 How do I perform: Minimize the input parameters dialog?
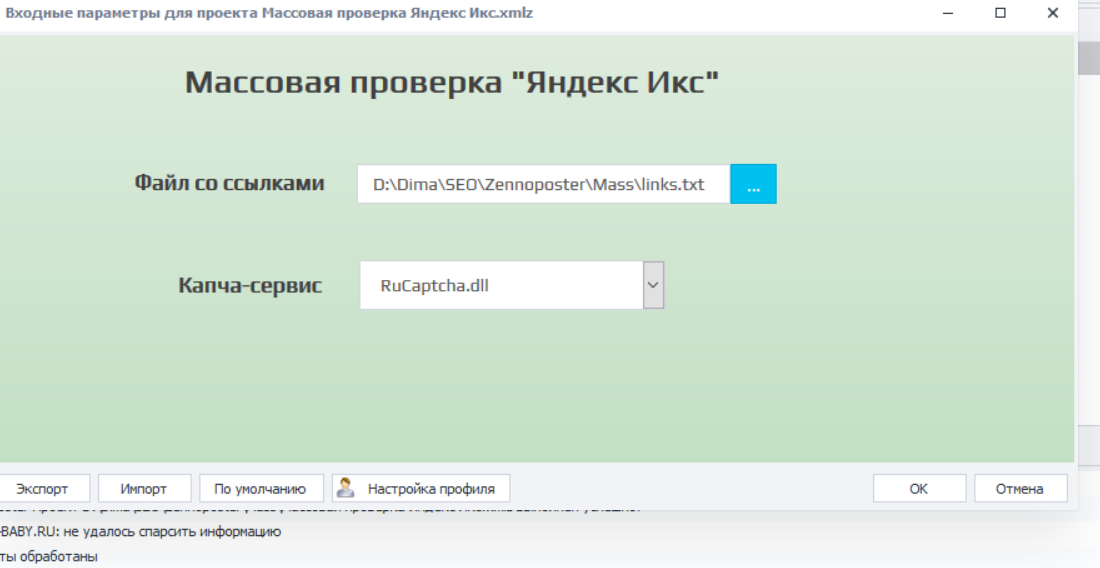948,13
